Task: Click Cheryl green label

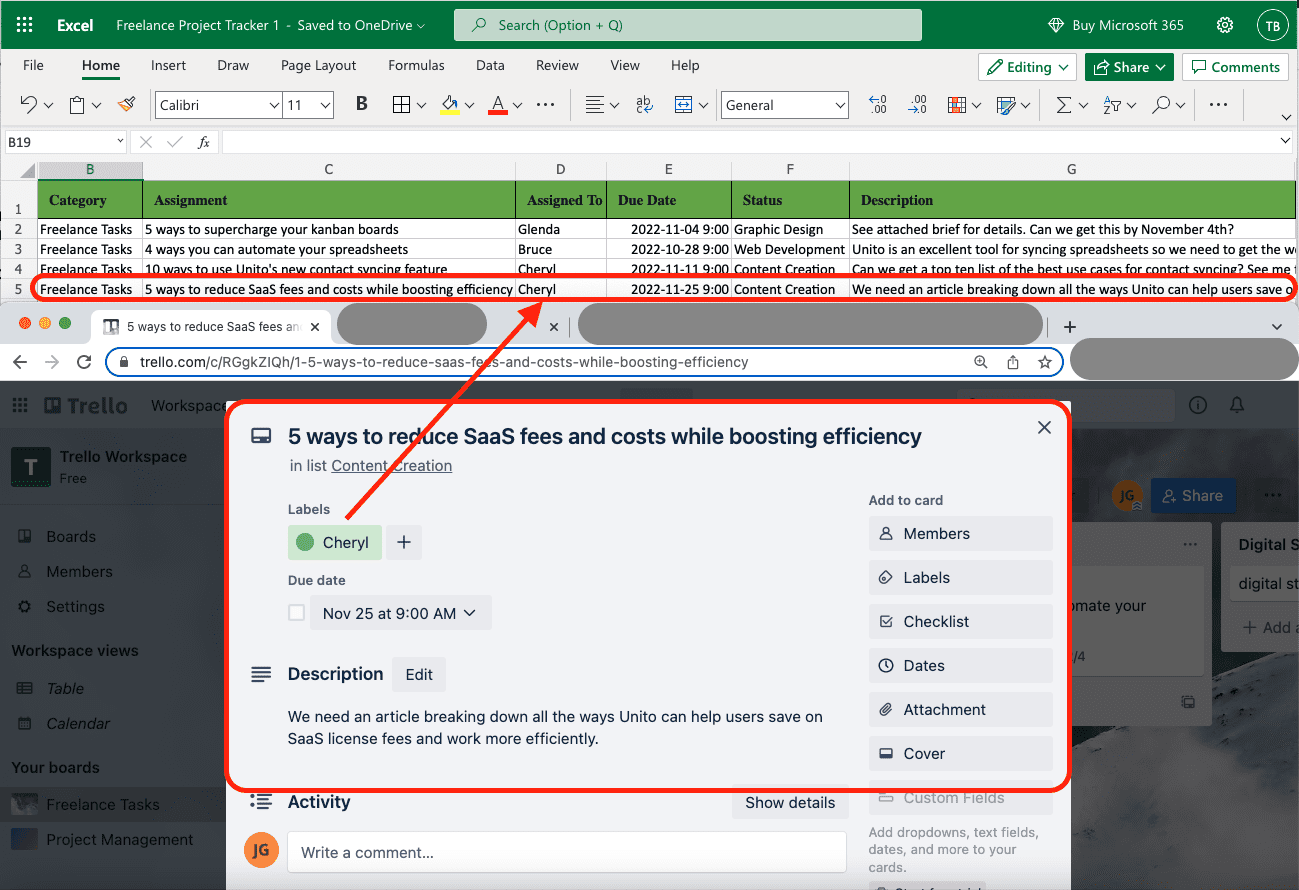Action: click(335, 543)
